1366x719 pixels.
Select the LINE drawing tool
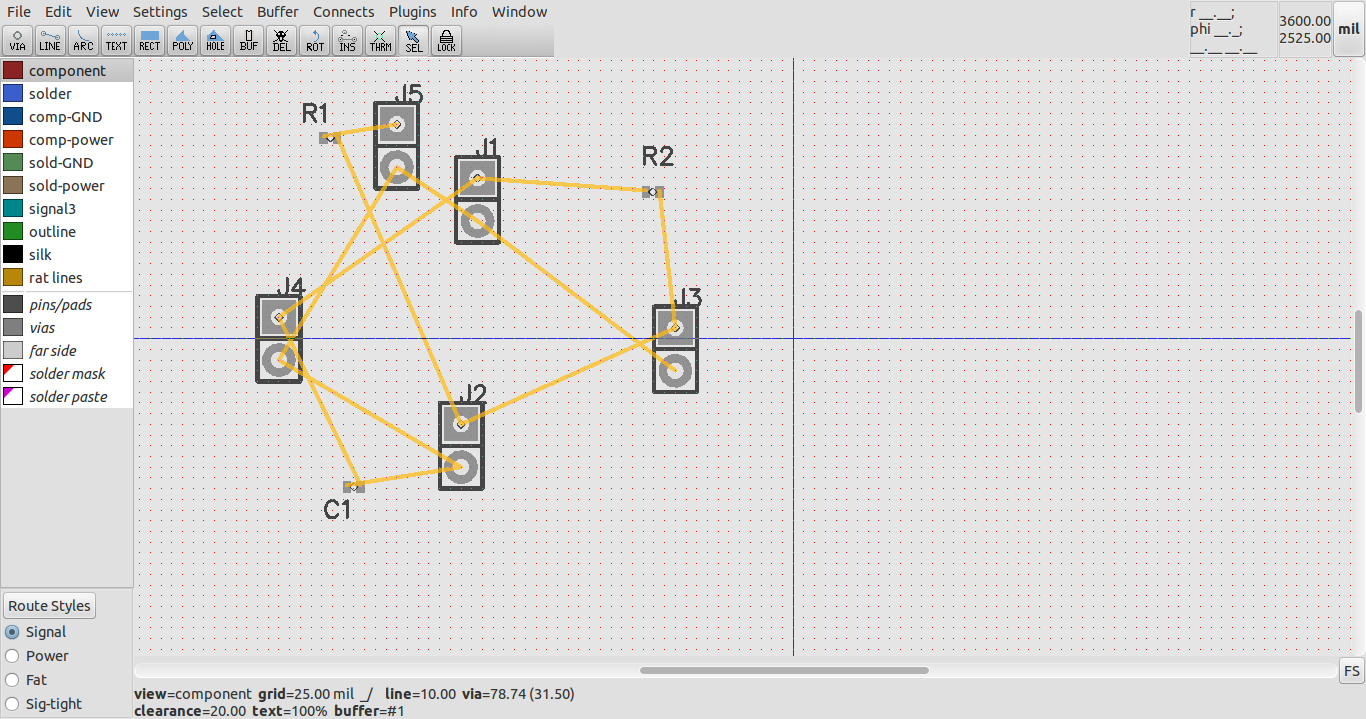(x=50, y=40)
